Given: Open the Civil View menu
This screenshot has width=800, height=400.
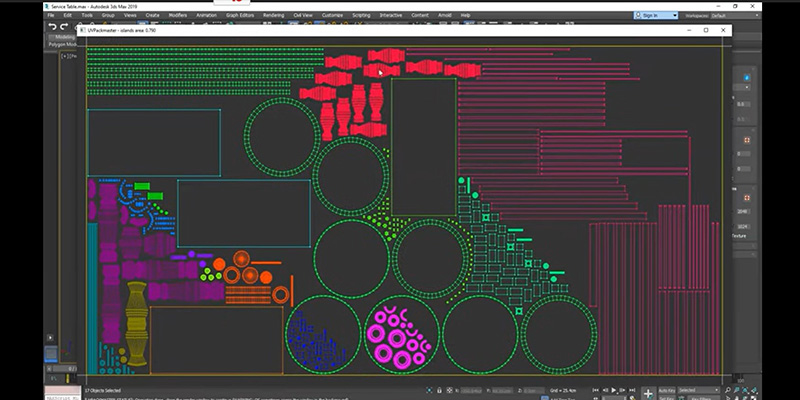Looking at the screenshot, I should (x=303, y=15).
